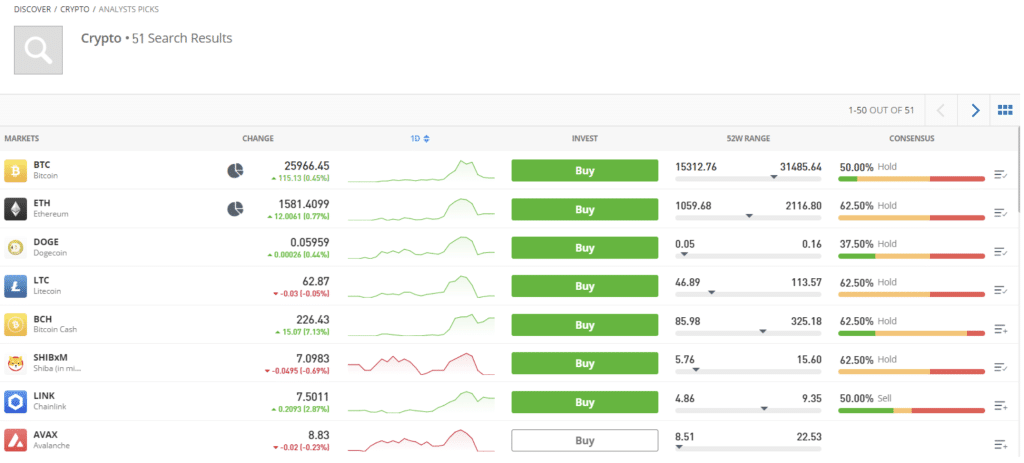Click the outlined Avalanche Buy button
1024x463 pixels.
click(584, 440)
